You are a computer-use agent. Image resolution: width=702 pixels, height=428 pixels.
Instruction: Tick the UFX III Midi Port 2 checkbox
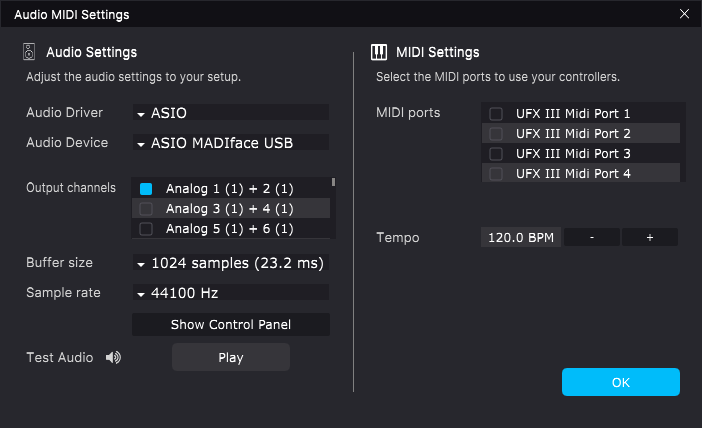click(496, 134)
